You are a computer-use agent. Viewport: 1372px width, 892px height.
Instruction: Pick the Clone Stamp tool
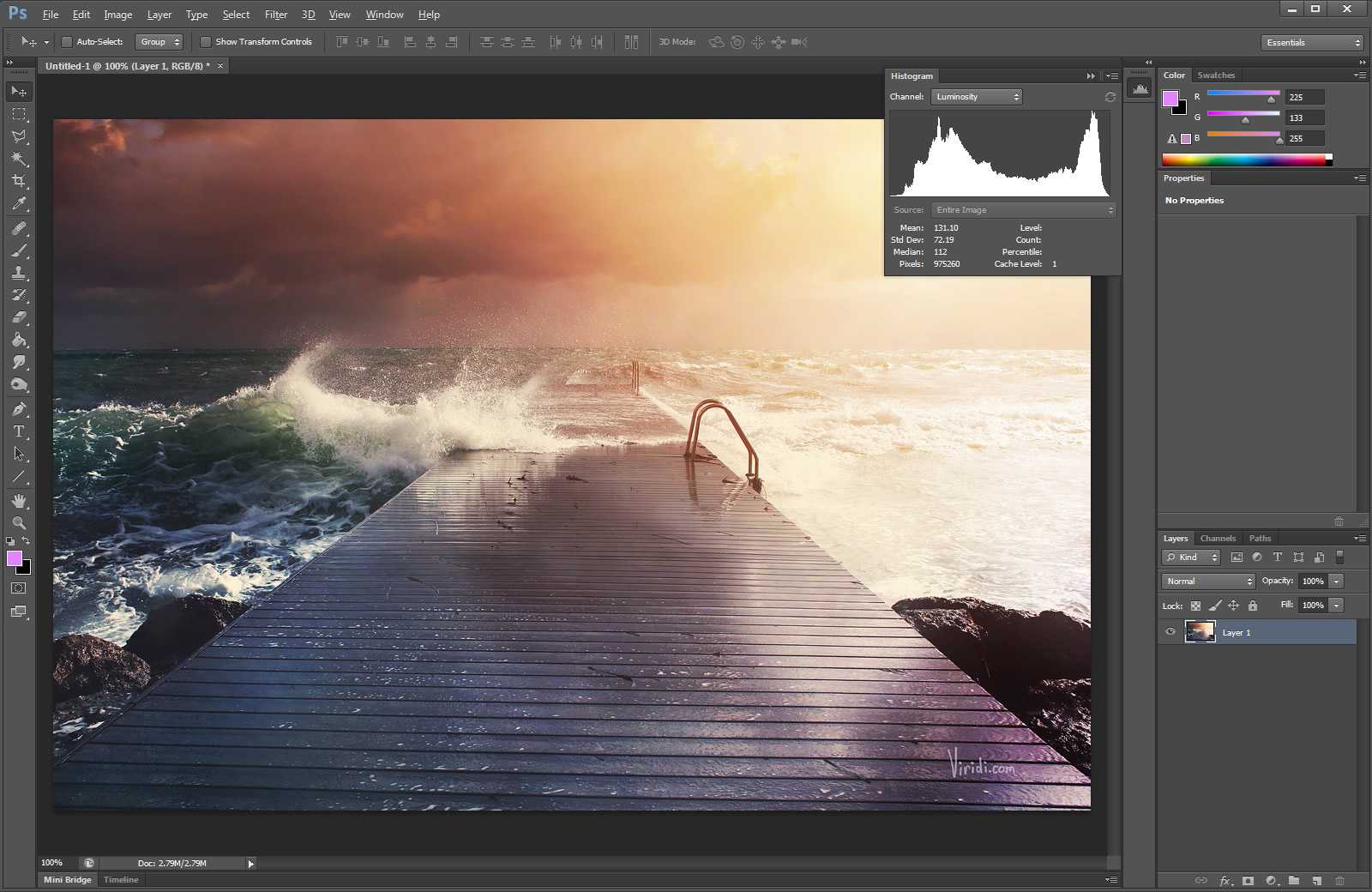(x=19, y=273)
